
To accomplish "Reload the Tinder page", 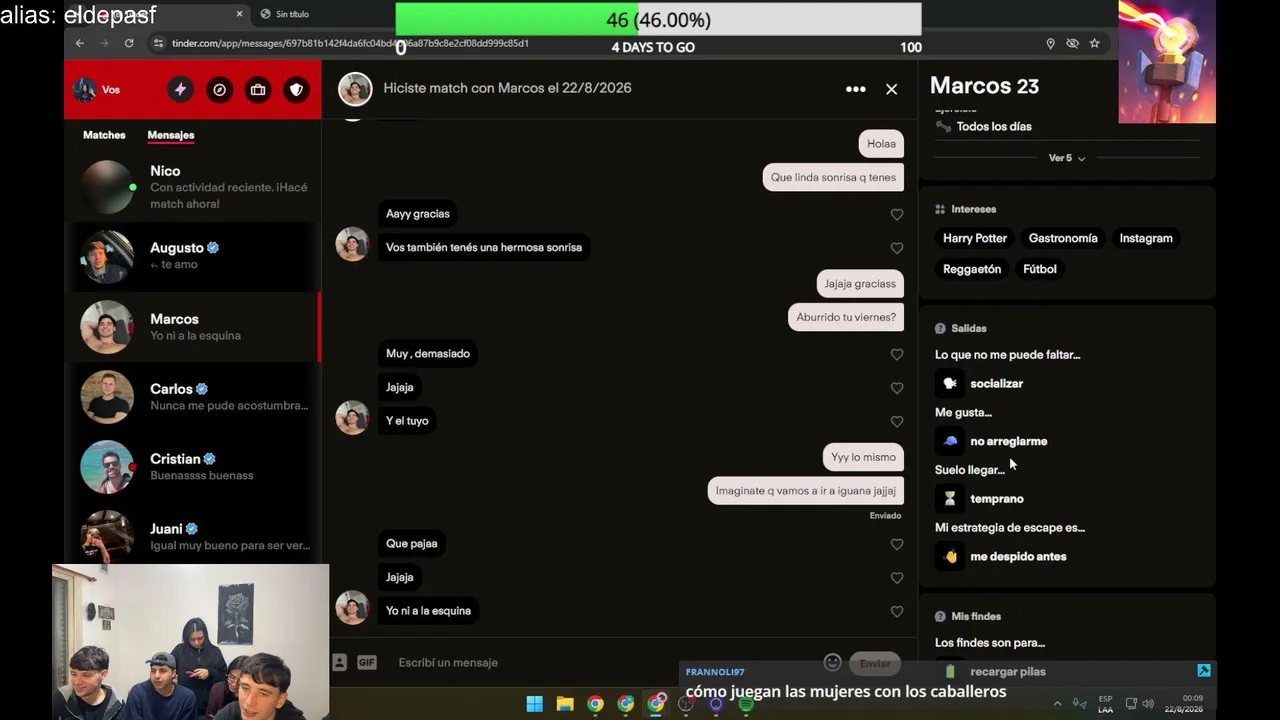I will (129, 43).
